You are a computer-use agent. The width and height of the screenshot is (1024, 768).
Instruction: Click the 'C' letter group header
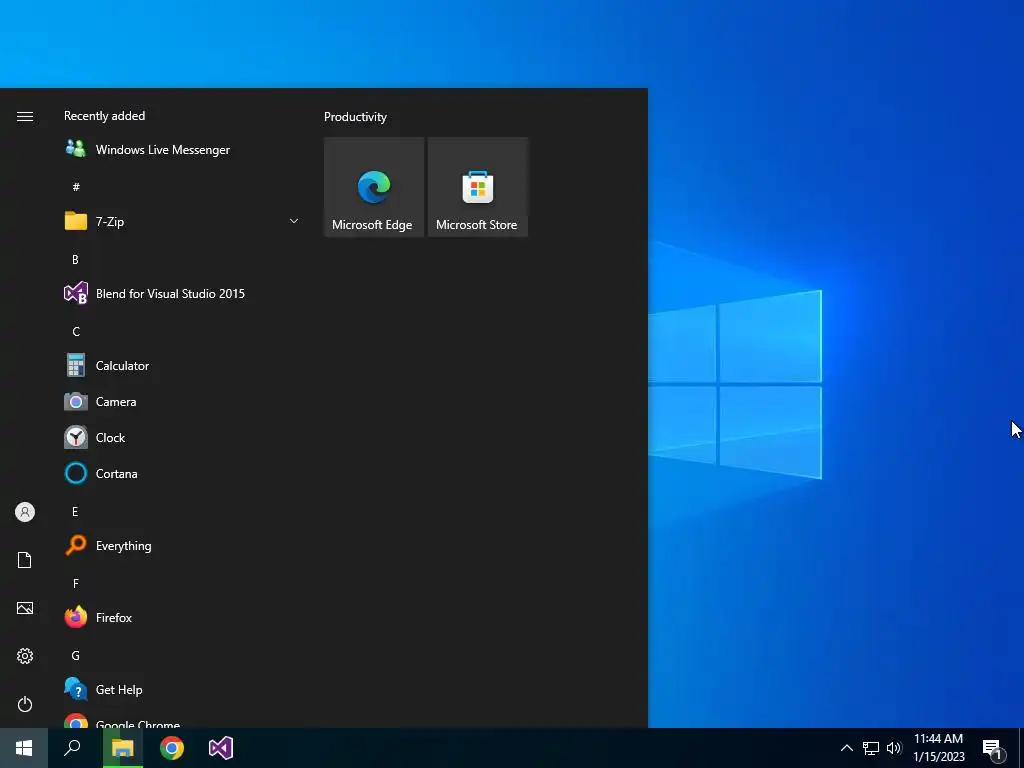pyautogui.click(x=76, y=332)
